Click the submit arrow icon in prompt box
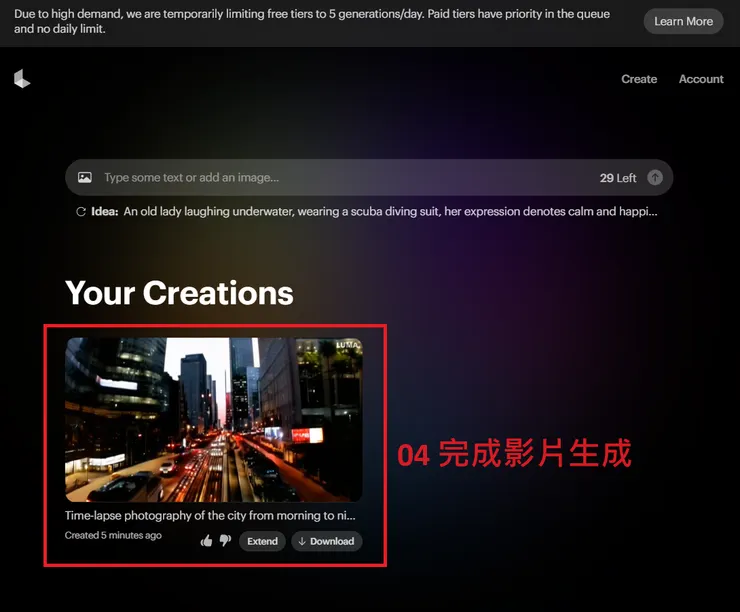 click(655, 177)
